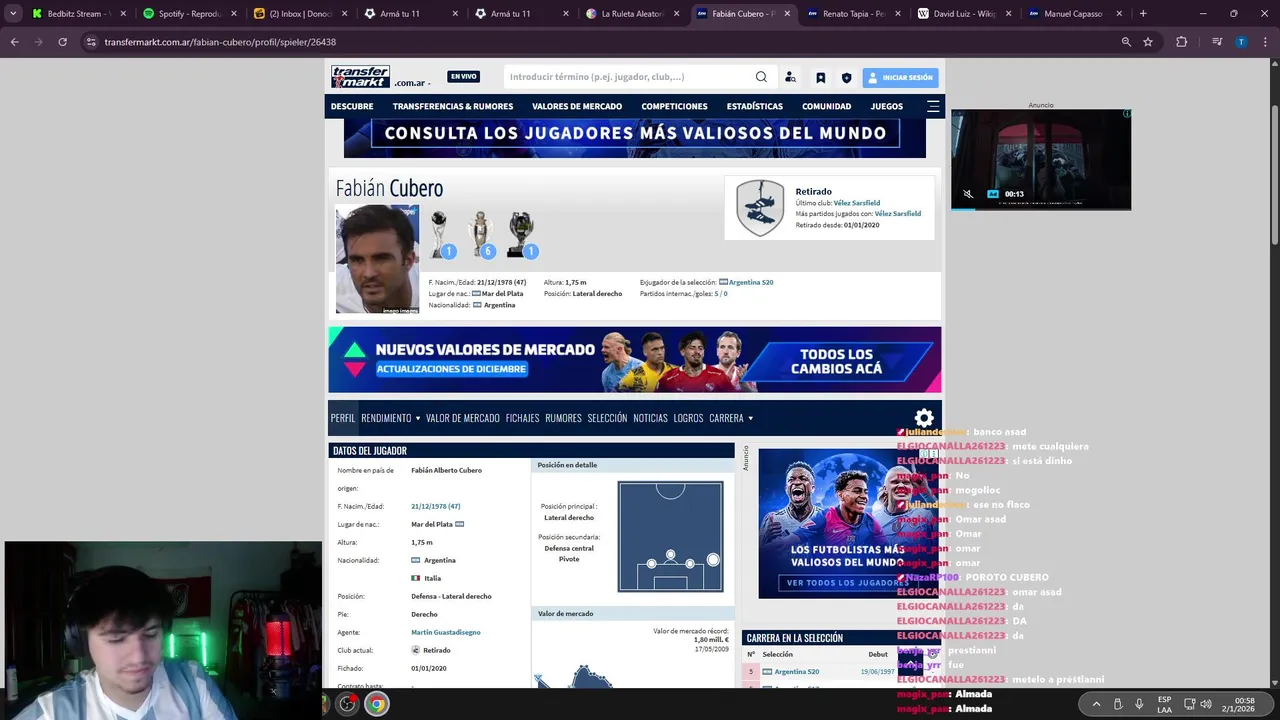Select the Selección tab
The image size is (1280, 720).
pyautogui.click(x=607, y=418)
